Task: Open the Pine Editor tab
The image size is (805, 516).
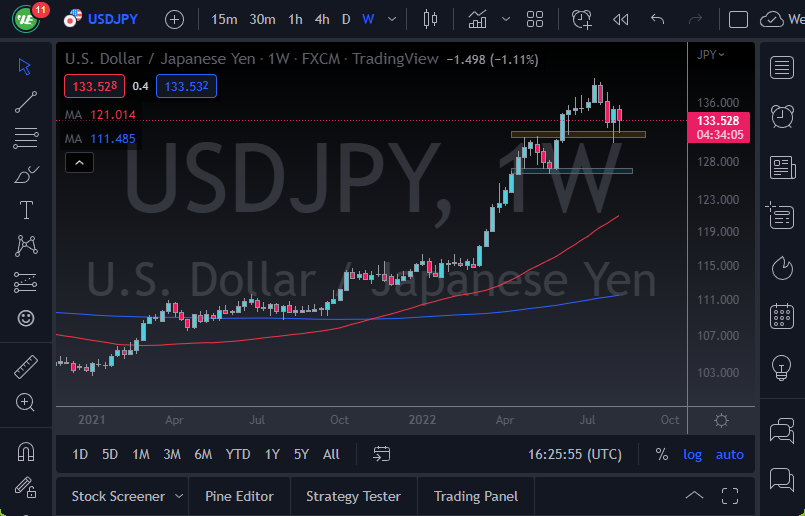Action: pos(239,496)
